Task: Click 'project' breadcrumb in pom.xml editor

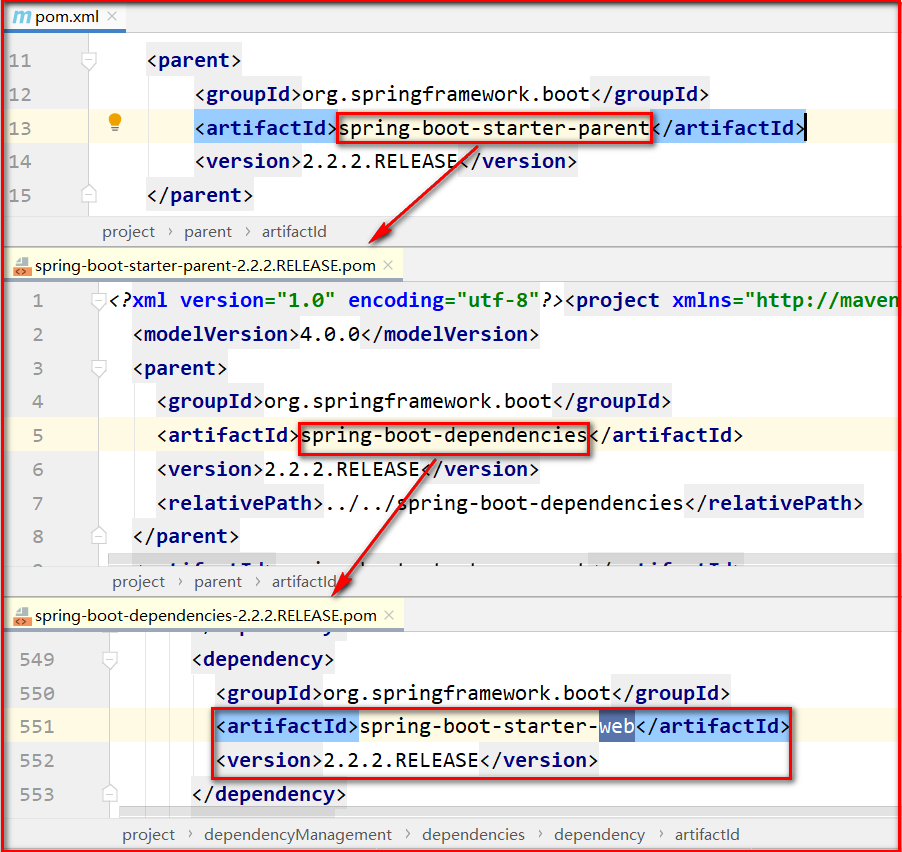Action: (128, 232)
